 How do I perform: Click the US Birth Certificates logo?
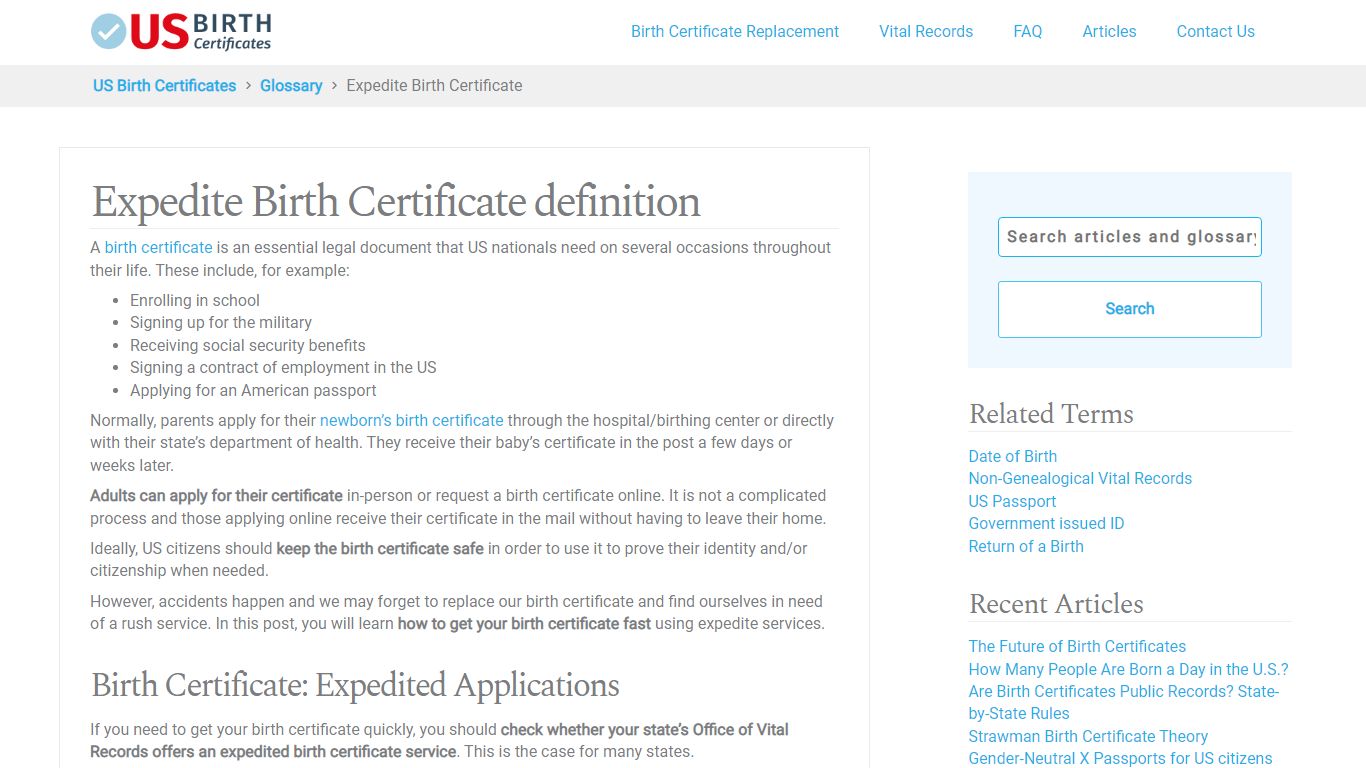[x=181, y=32]
